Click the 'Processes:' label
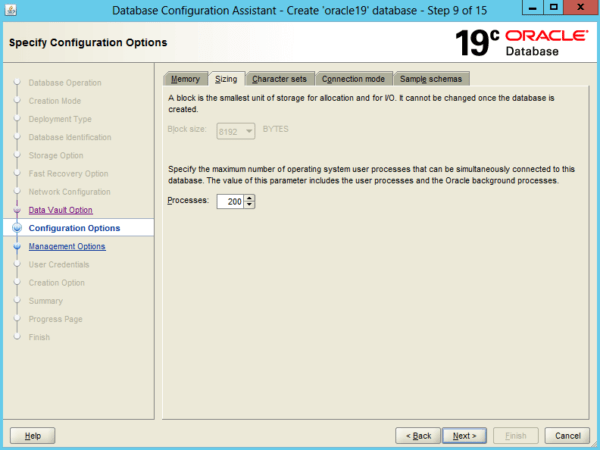 coord(188,201)
